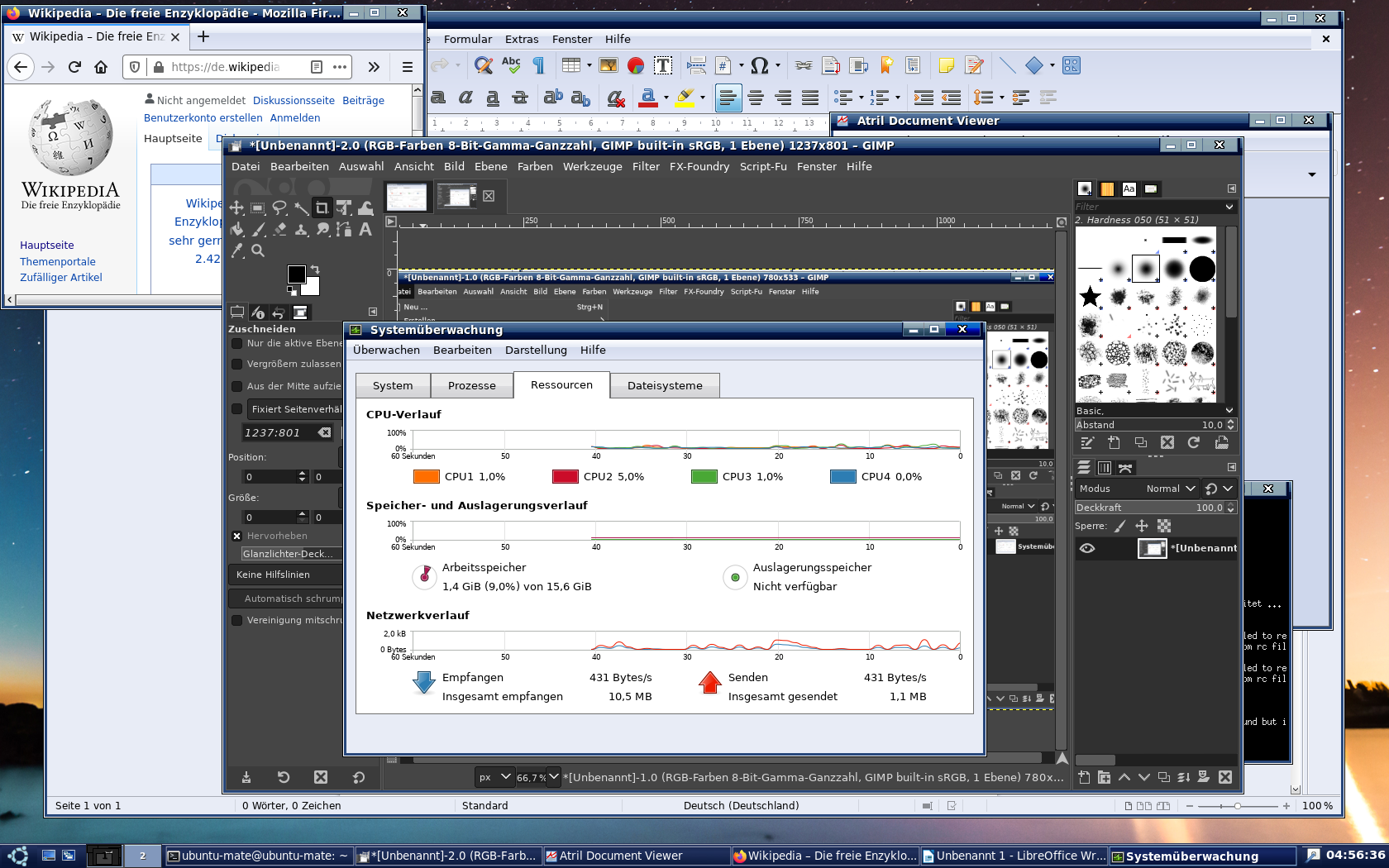This screenshot has height=868, width=1389.
Task: Toggle 'Fixiert Seitenverhältnis' checkbox
Action: point(237,408)
